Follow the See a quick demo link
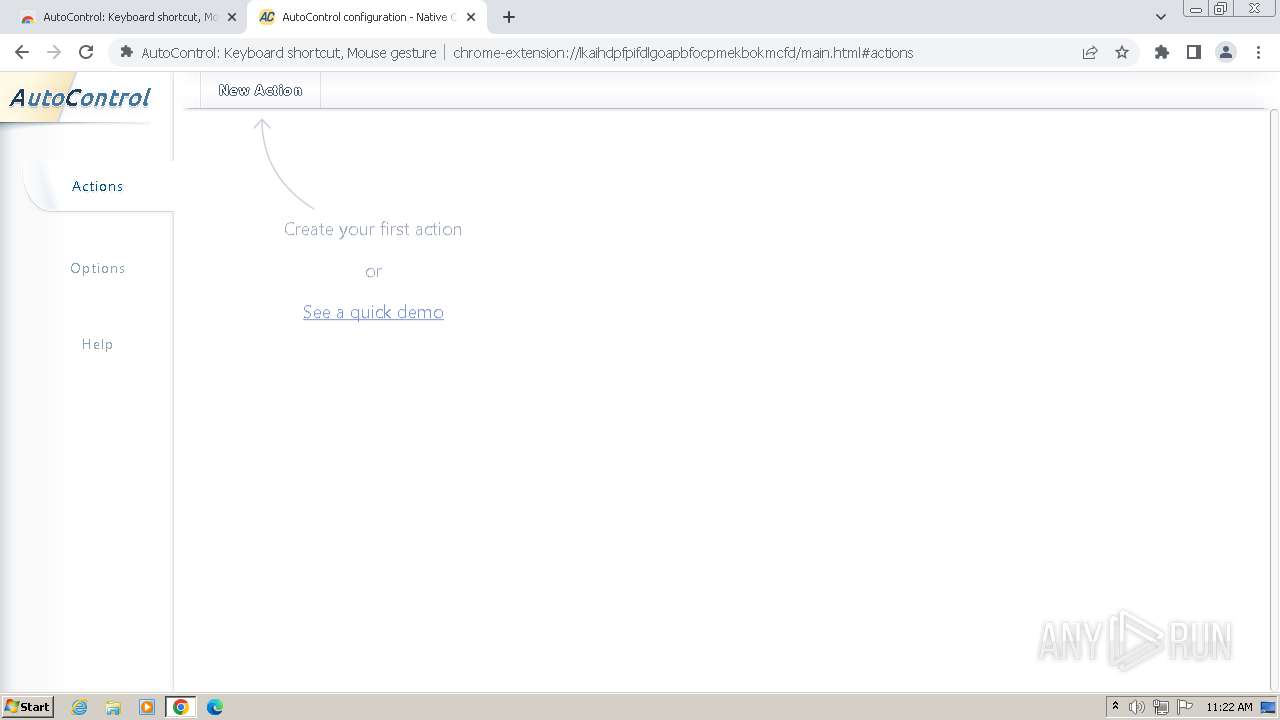The image size is (1280, 720). (373, 312)
